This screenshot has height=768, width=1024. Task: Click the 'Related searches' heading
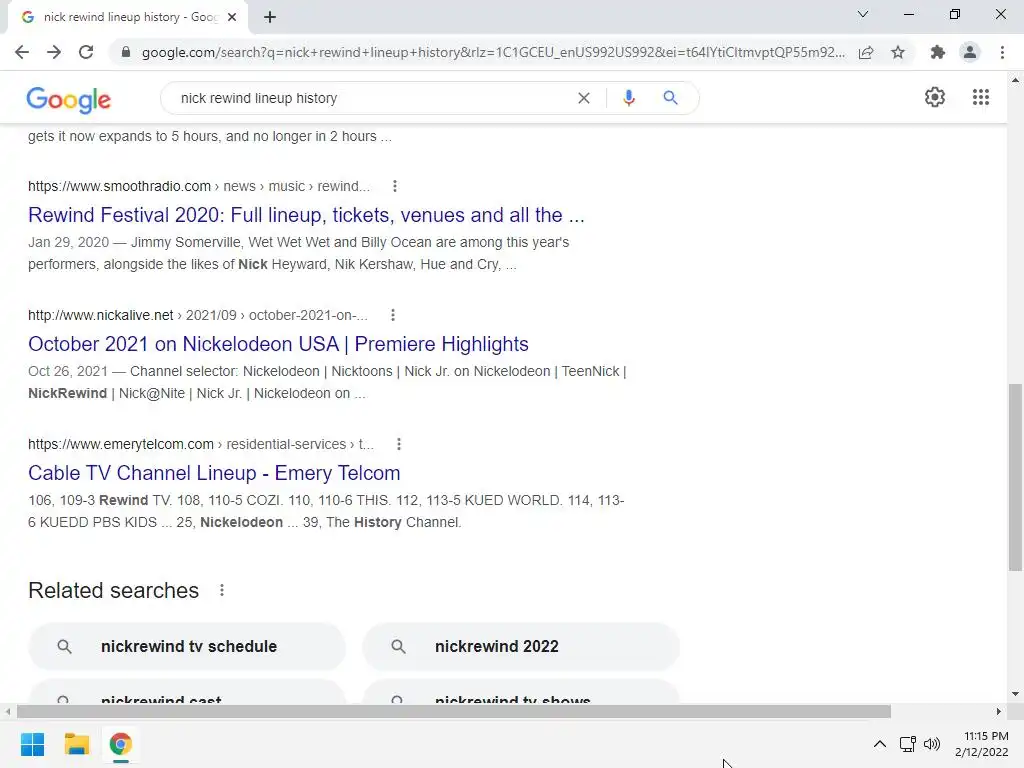(114, 590)
